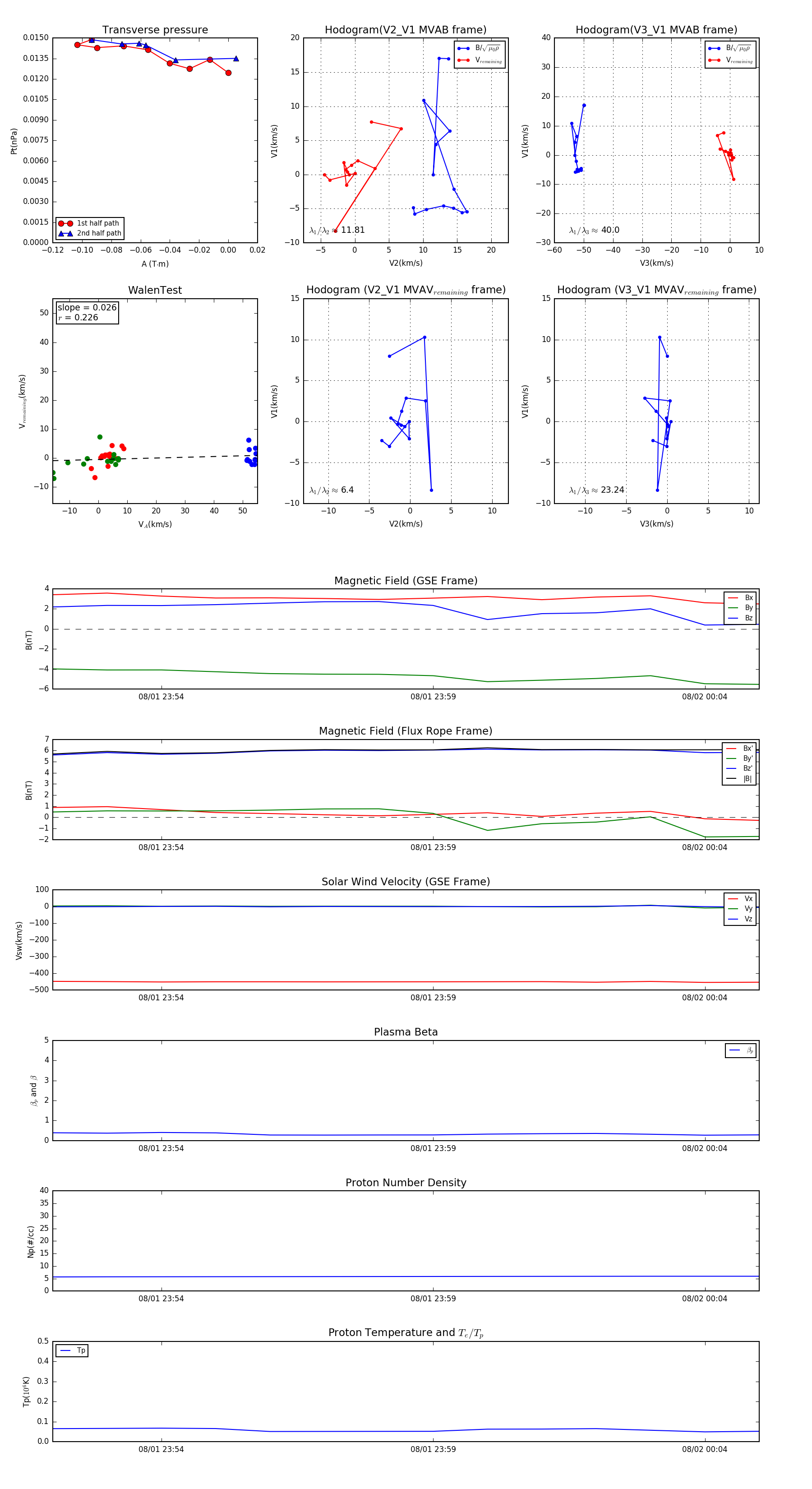Click the 'B(nT)' y-axis label of Flux Rope panel

29,790
